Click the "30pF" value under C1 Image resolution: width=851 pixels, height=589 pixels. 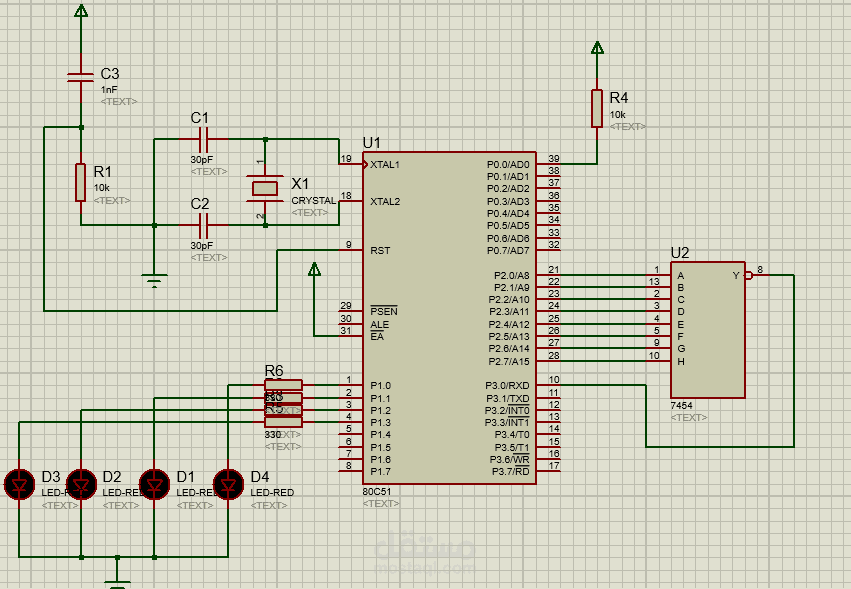(x=201, y=160)
